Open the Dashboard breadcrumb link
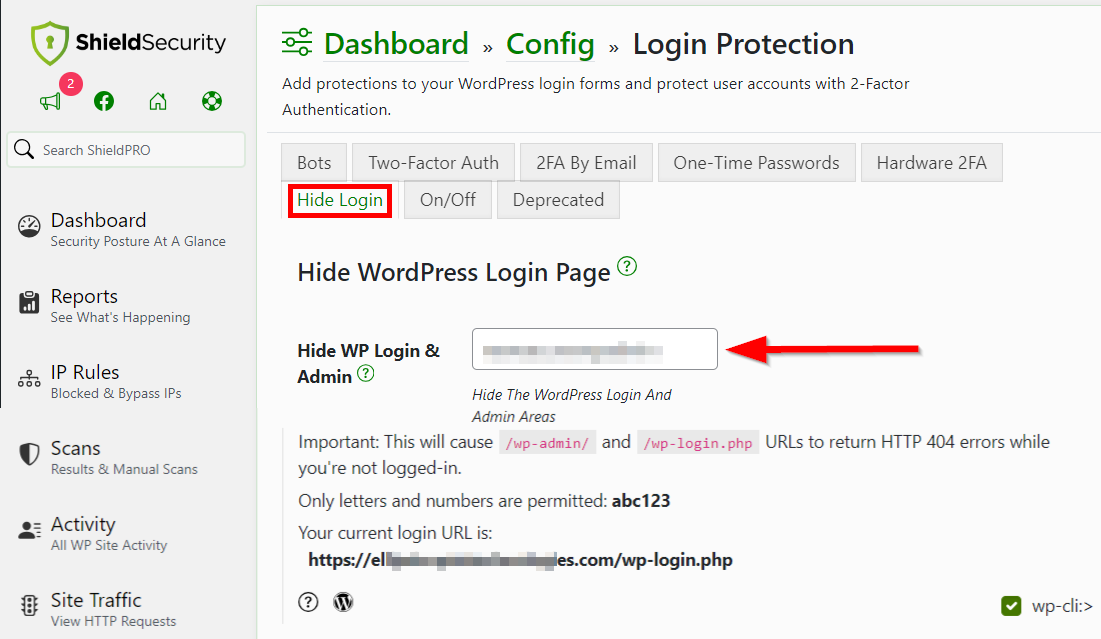Image resolution: width=1101 pixels, height=639 pixels. pos(396,44)
